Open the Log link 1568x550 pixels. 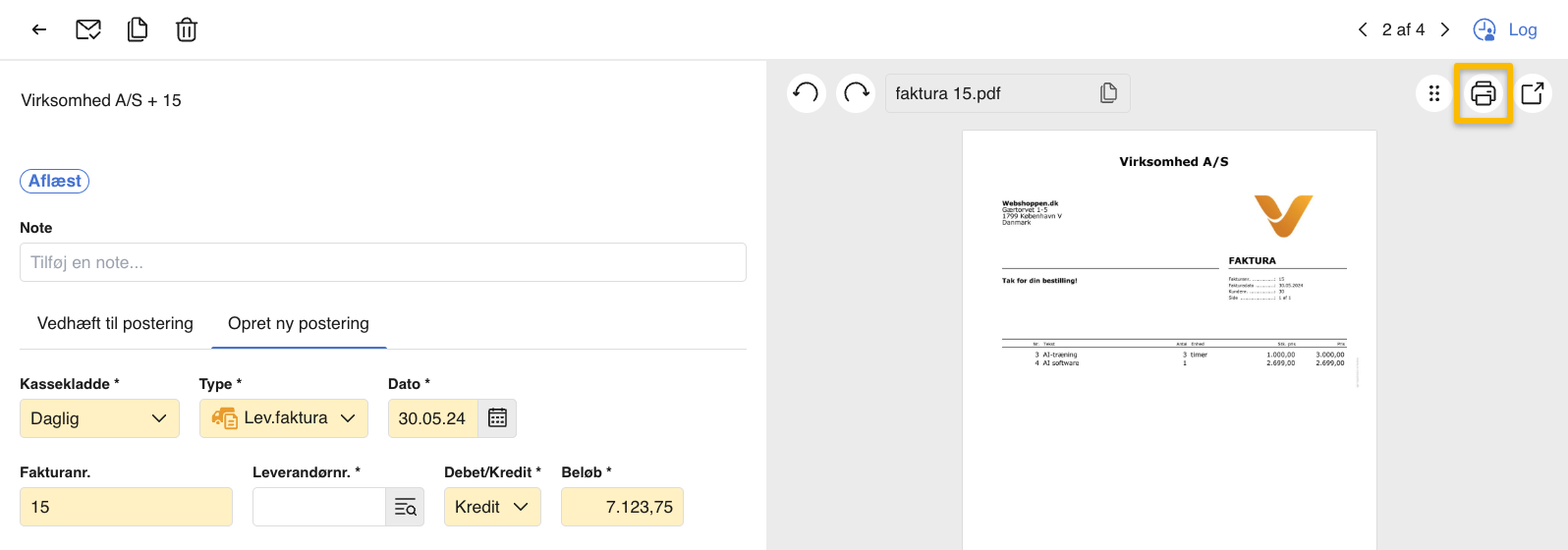coord(1505,29)
